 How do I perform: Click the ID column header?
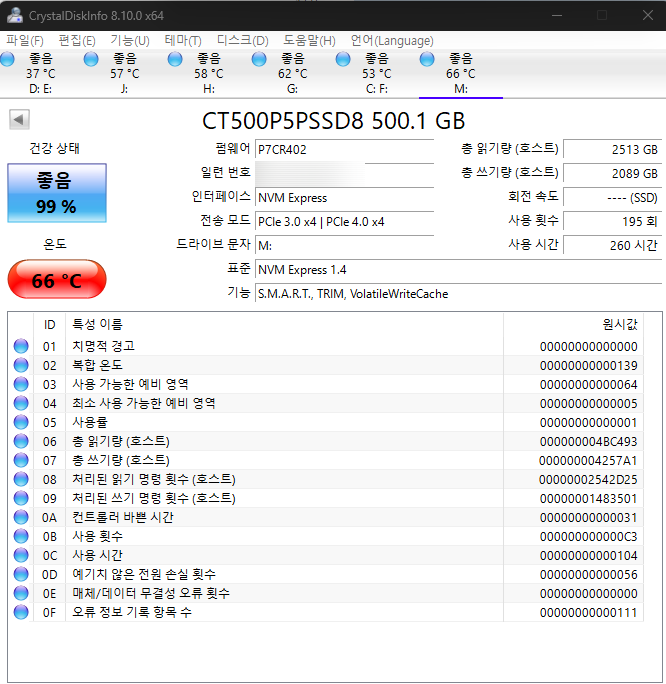[49, 324]
